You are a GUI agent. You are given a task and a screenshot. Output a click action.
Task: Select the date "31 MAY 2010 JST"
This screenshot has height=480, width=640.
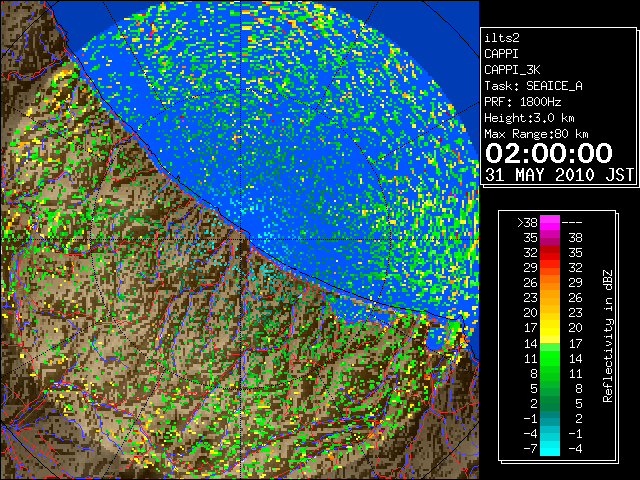tap(559, 175)
